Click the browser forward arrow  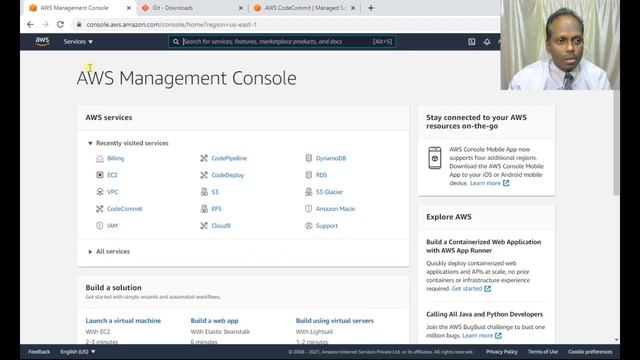[x=45, y=24]
